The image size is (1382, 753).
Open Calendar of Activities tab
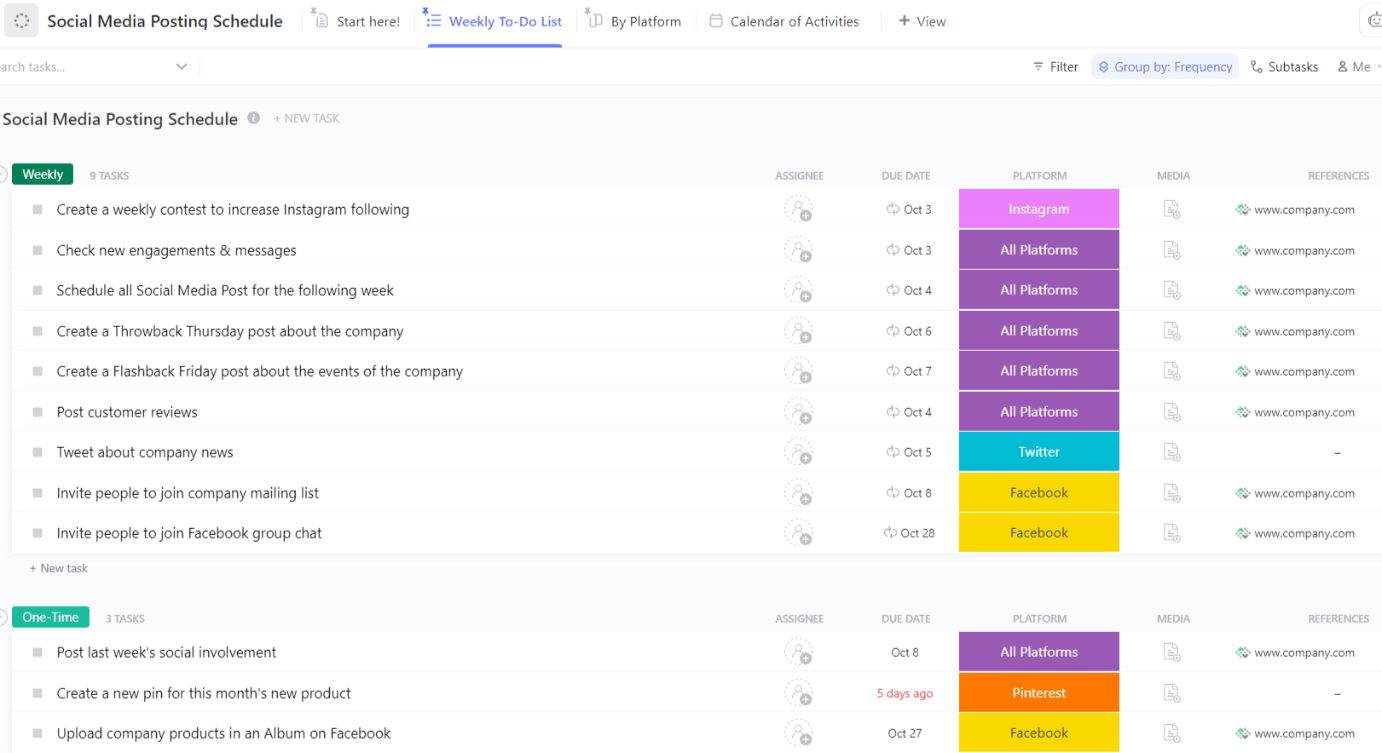tap(784, 21)
